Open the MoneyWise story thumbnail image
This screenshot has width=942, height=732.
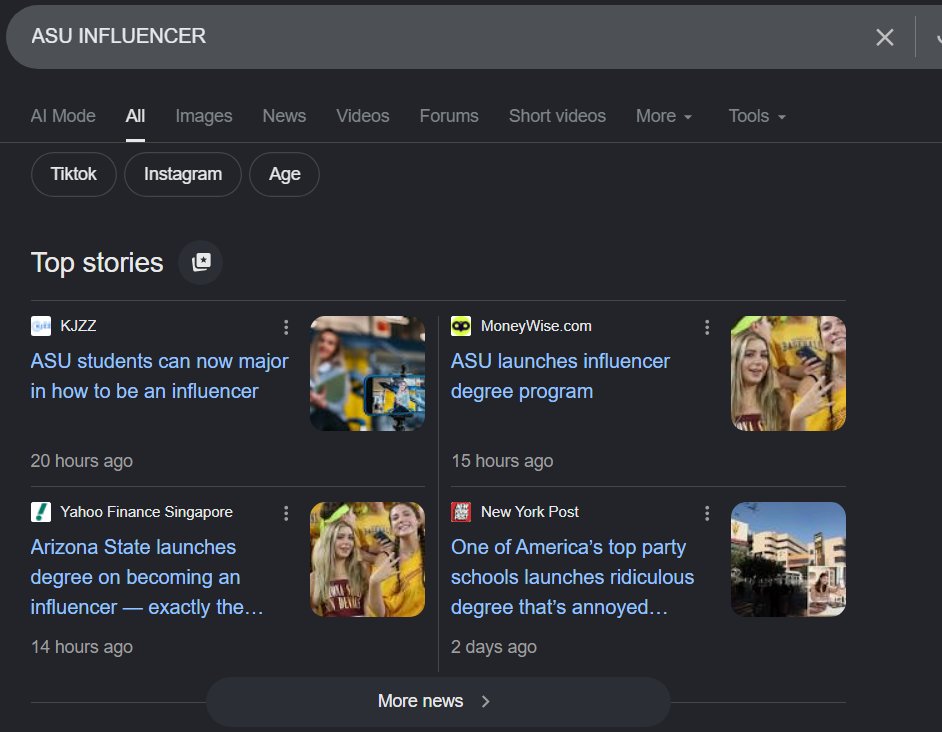pos(788,373)
